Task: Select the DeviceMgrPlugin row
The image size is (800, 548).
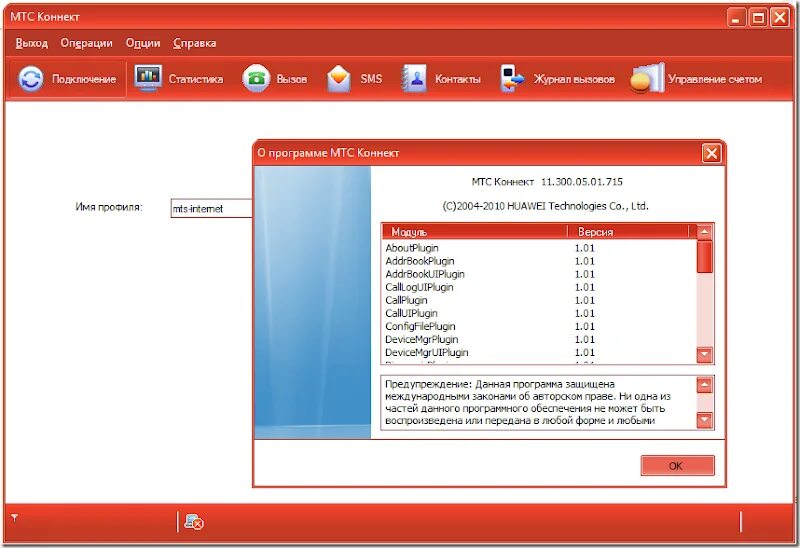Action: coord(539,339)
